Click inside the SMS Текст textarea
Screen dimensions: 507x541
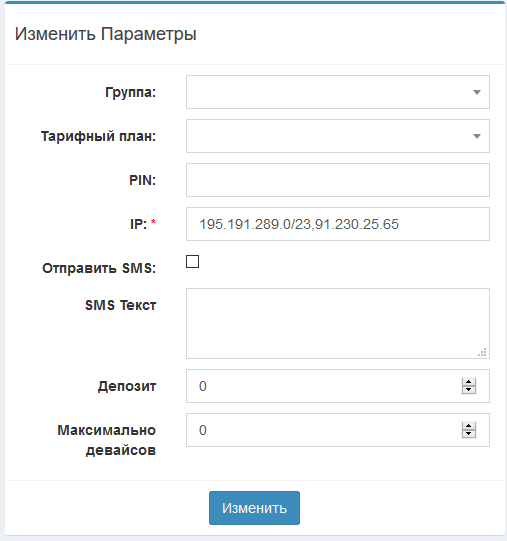[x=338, y=324]
